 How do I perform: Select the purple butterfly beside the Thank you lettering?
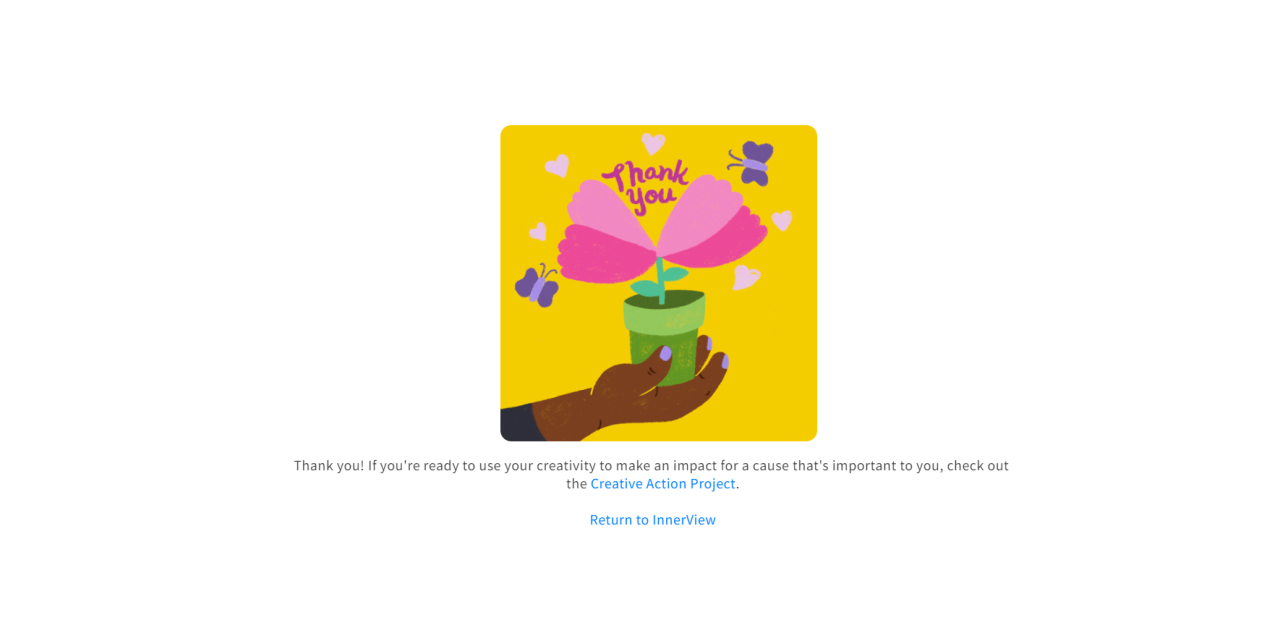751,163
